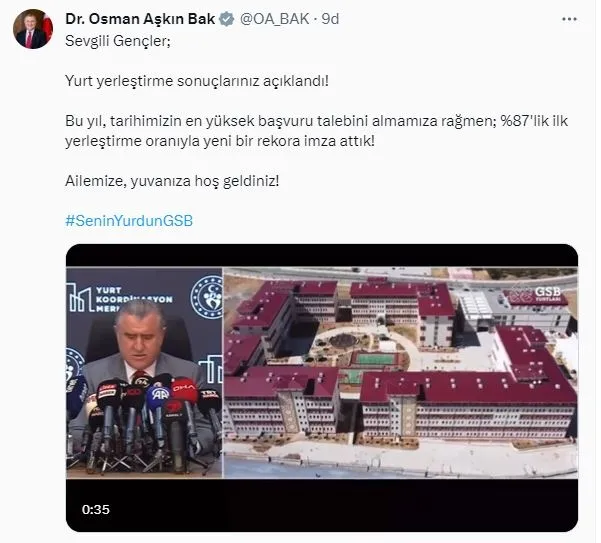Click the paragraph mentioning %87'lik ilk yerleştirme

317,131
